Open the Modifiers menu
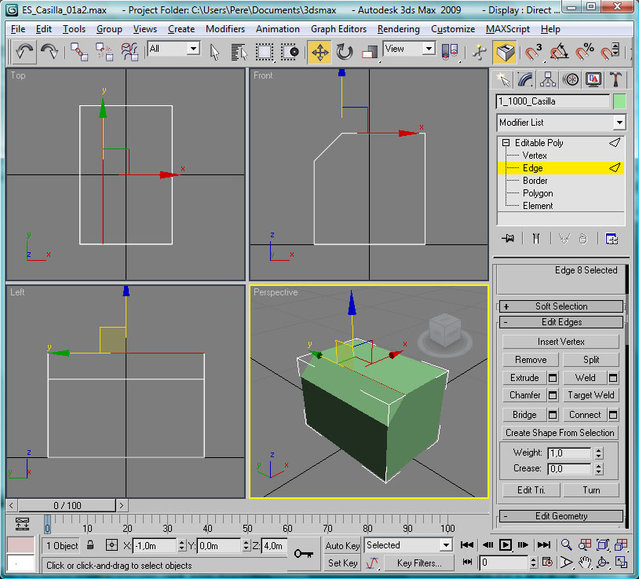 (224, 29)
